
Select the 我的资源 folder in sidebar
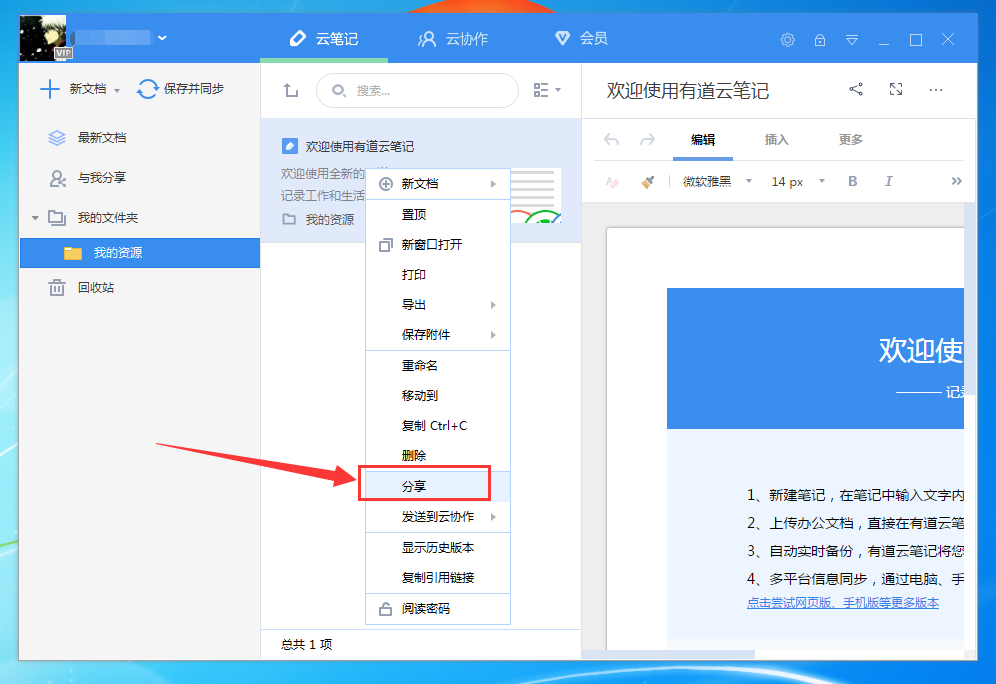[x=140, y=253]
